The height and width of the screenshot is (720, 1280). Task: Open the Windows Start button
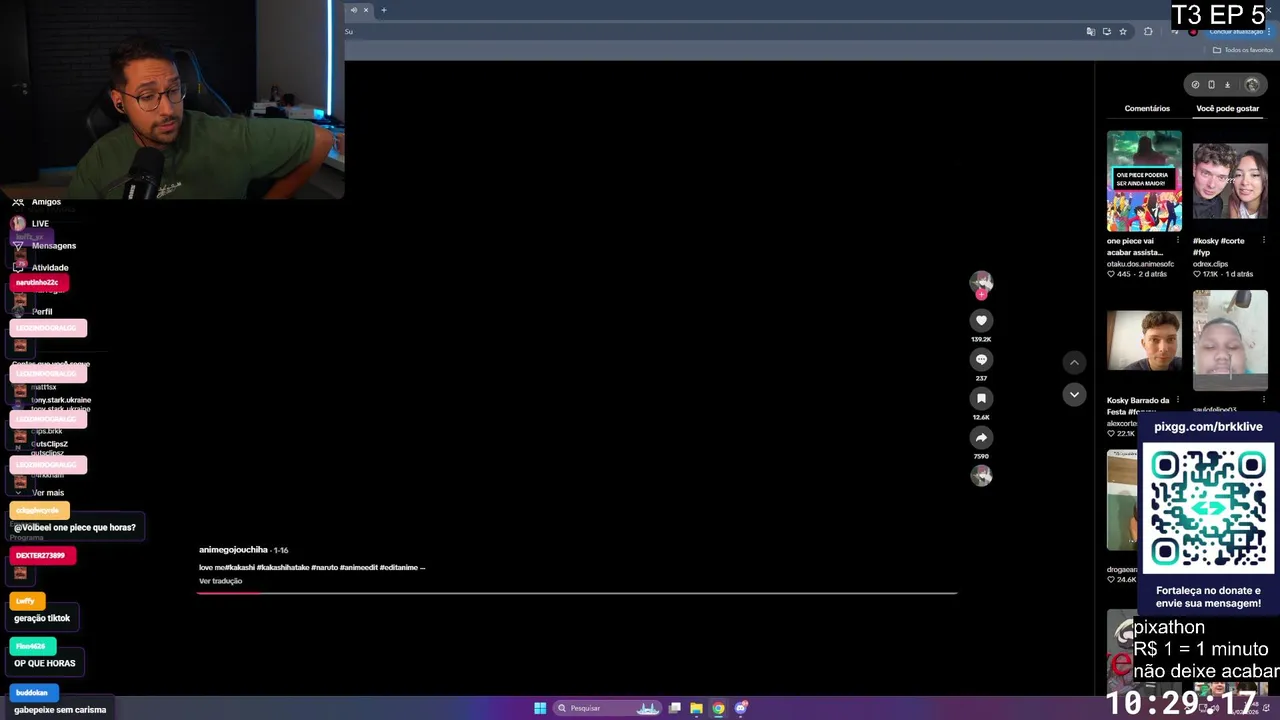540,708
